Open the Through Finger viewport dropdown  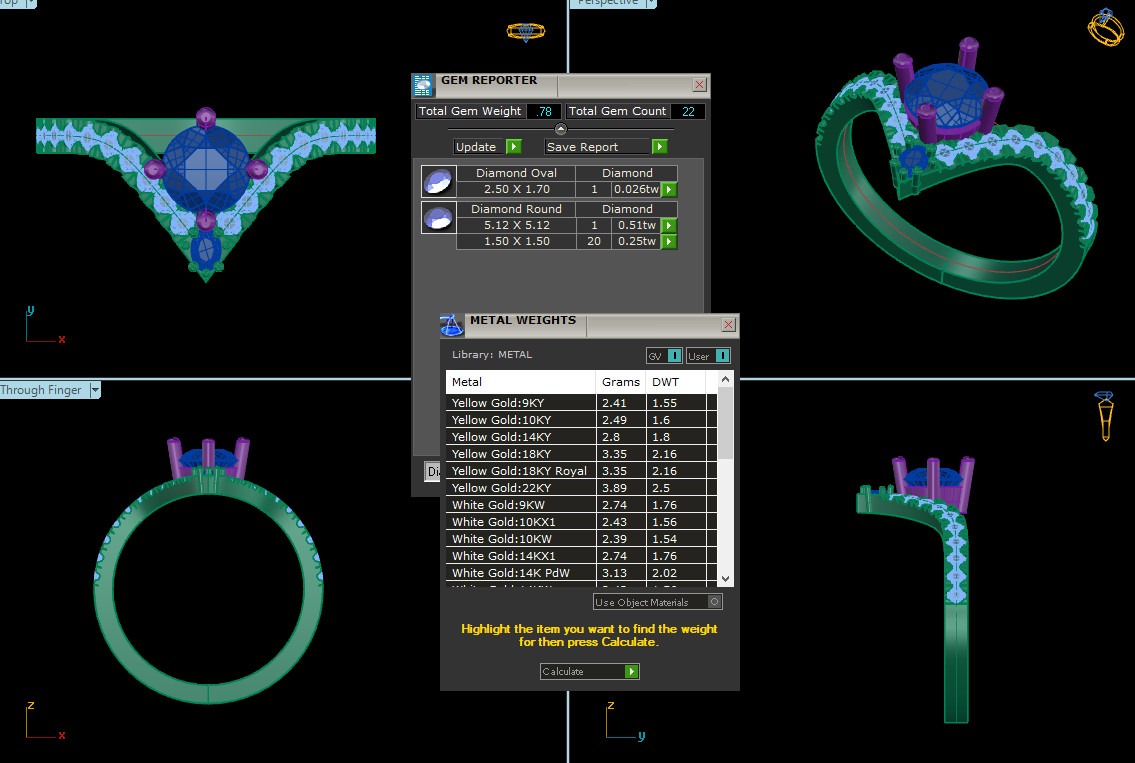pos(96,391)
